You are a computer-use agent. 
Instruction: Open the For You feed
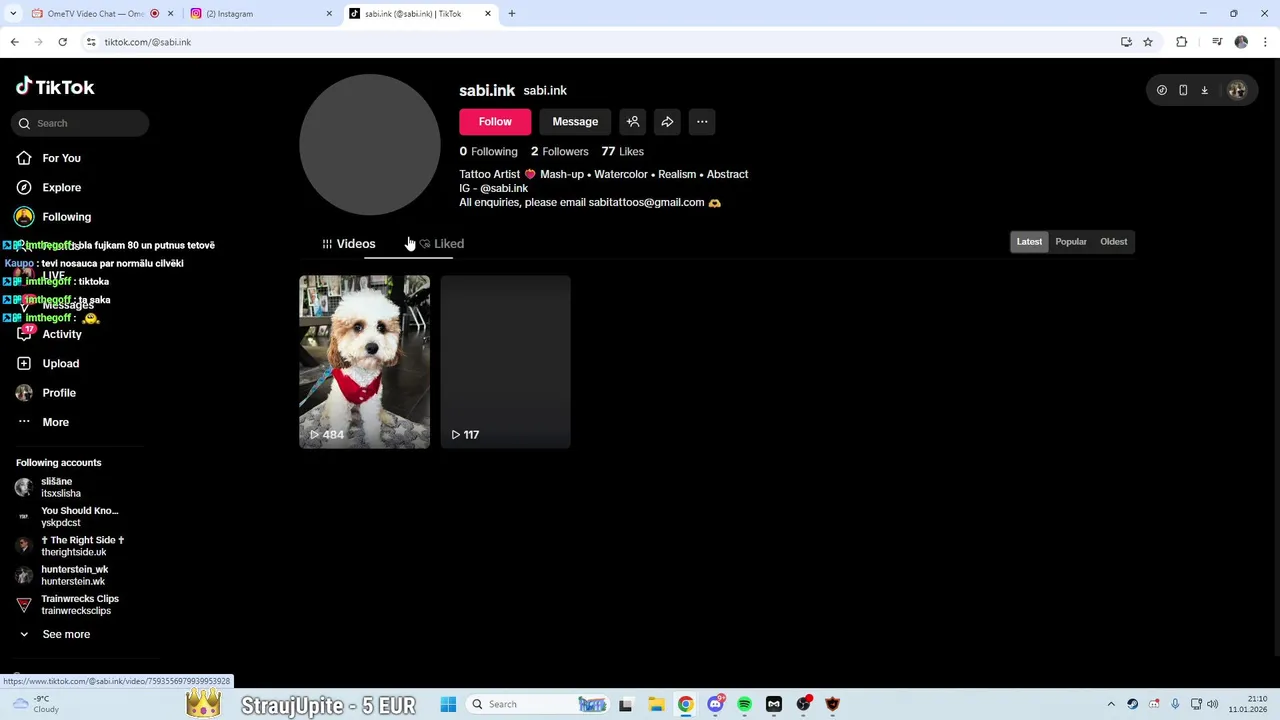(x=61, y=158)
